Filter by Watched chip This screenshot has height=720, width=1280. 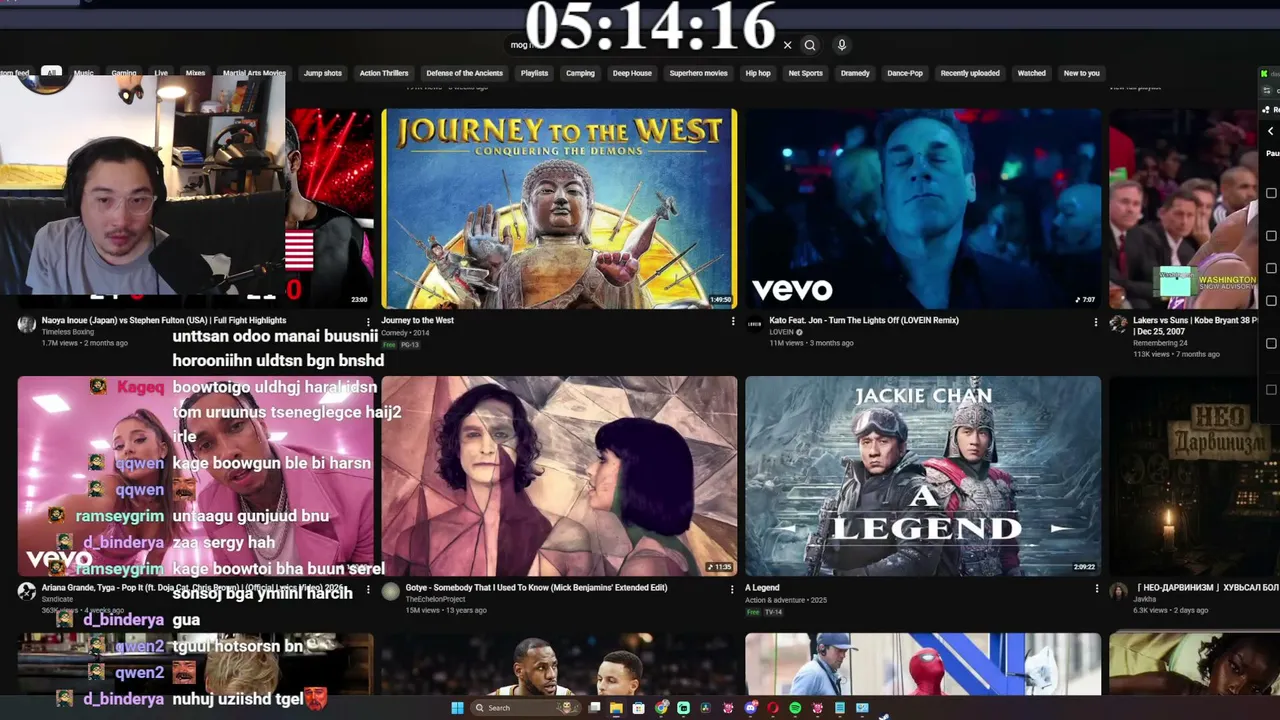1032,73
